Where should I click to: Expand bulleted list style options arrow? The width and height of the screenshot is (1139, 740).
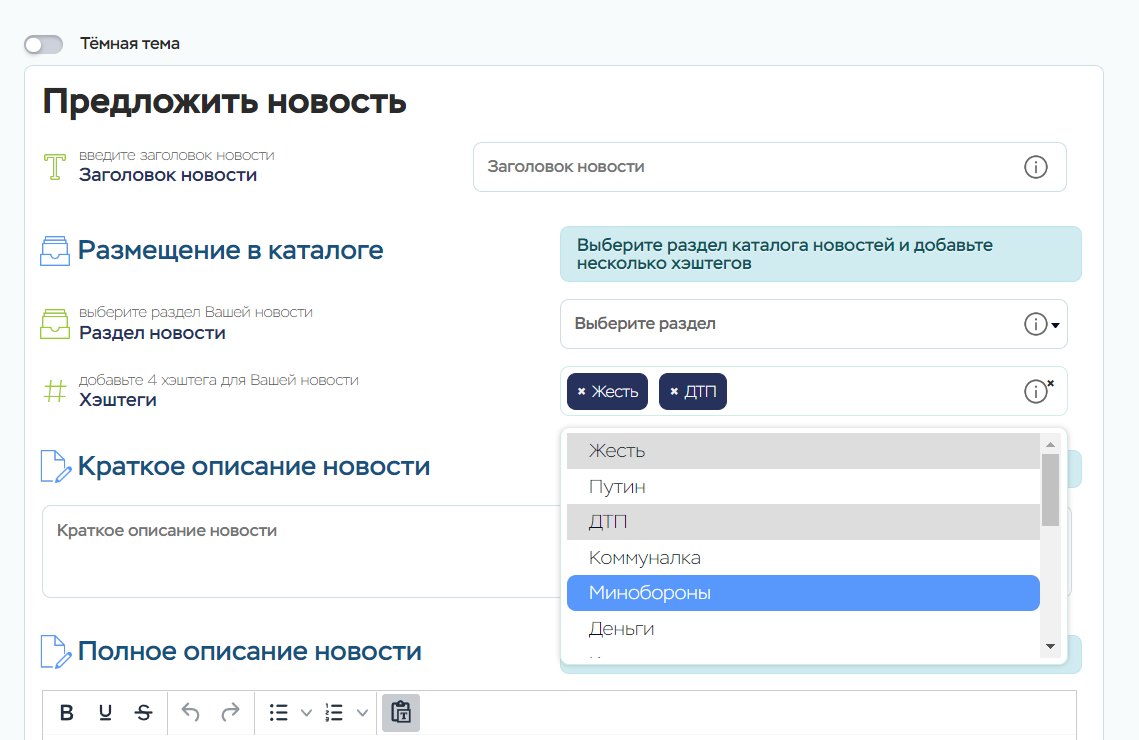[306, 713]
